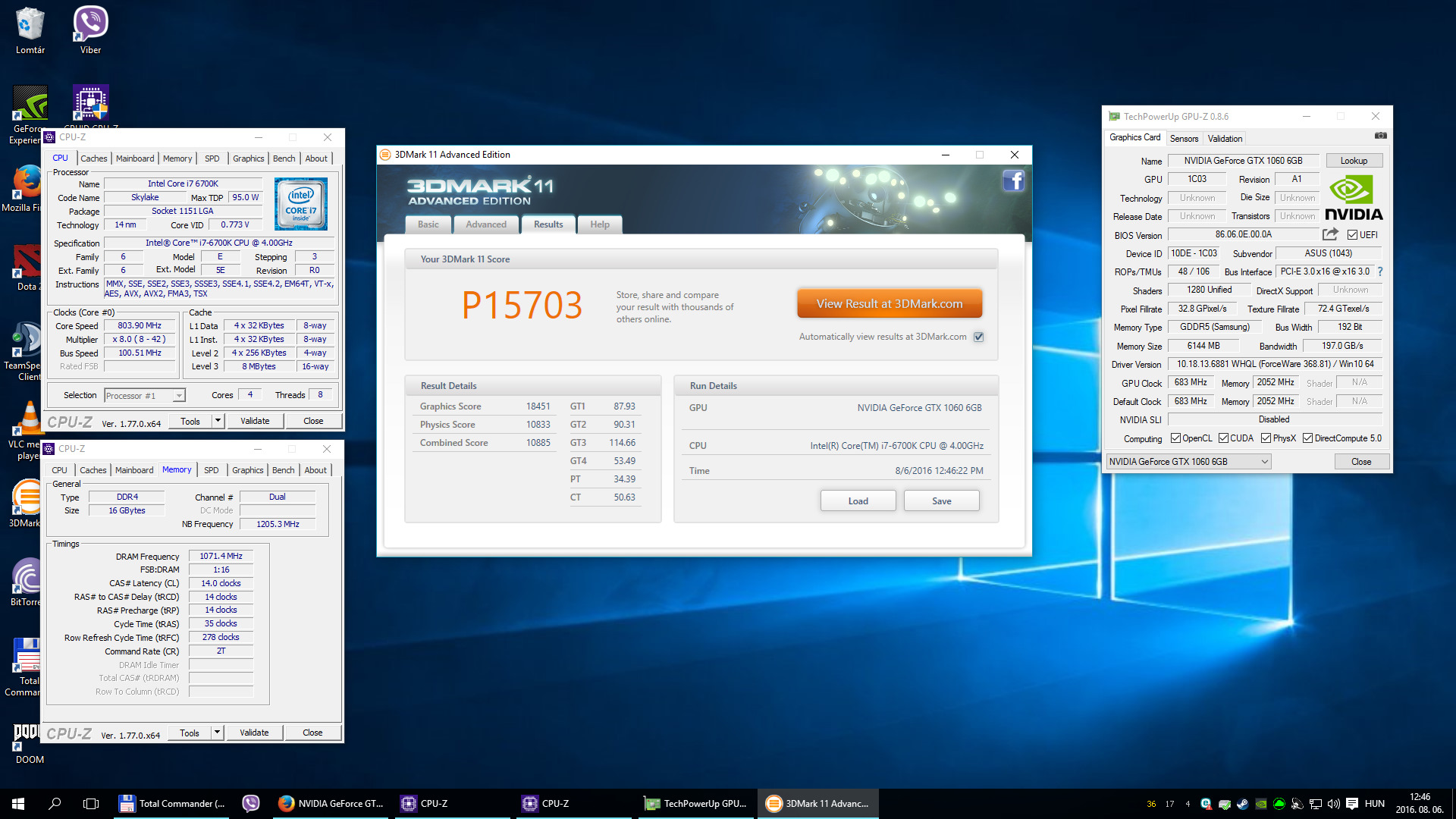Switch to the Sensors tab in GPU-Z
The height and width of the screenshot is (819, 1456).
1184,138
